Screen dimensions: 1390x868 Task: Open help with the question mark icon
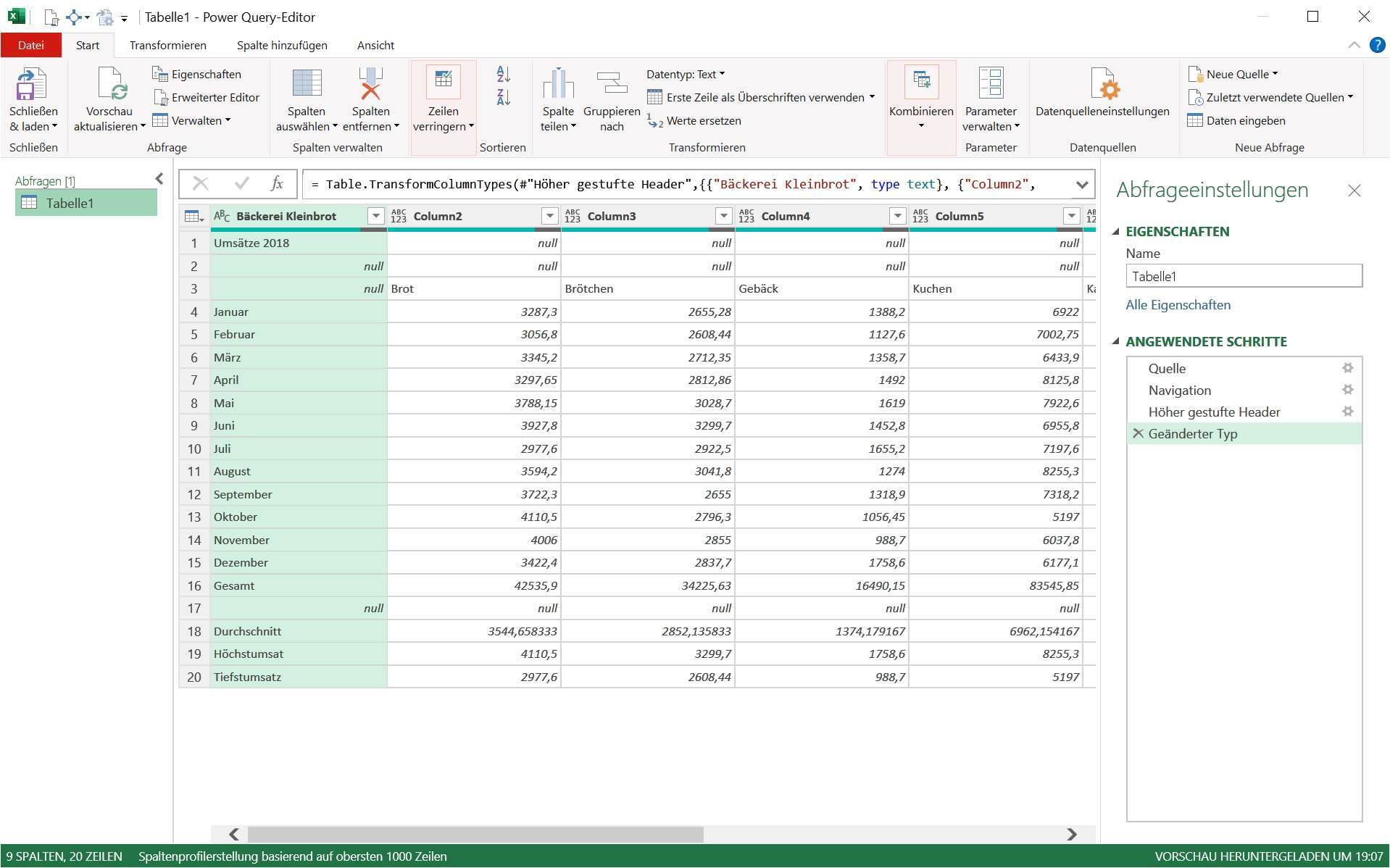point(1377,45)
